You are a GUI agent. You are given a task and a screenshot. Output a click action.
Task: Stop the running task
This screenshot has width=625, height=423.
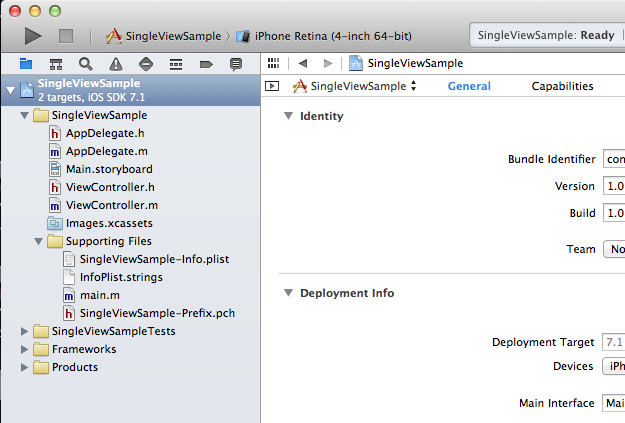click(x=66, y=36)
